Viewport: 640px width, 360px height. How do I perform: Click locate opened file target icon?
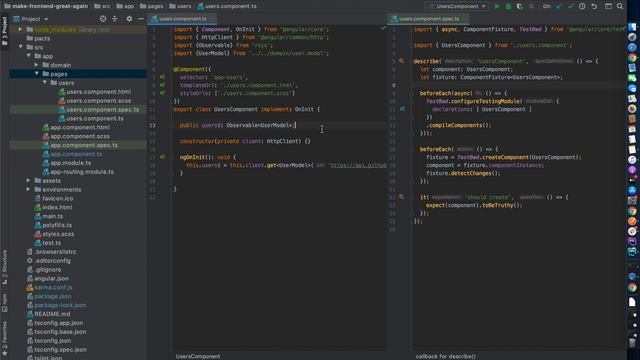(x=103, y=19)
